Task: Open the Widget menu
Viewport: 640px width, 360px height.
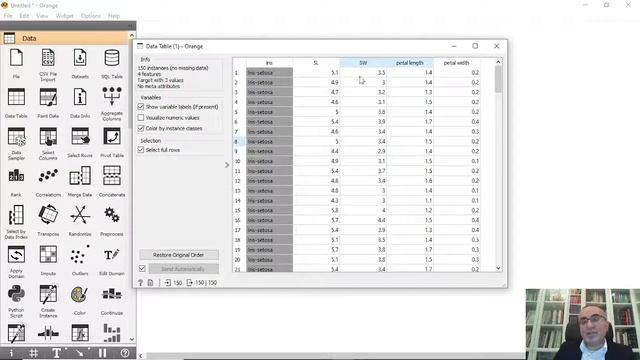Action: tap(64, 16)
